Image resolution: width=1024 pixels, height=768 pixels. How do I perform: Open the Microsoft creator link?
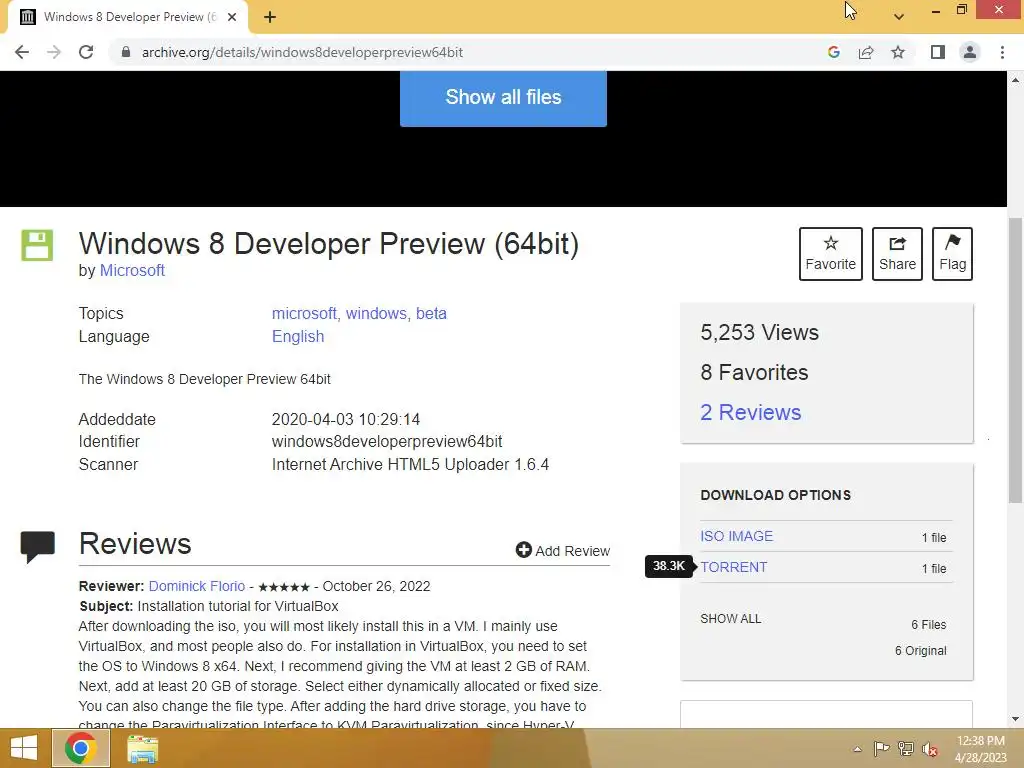(132, 270)
